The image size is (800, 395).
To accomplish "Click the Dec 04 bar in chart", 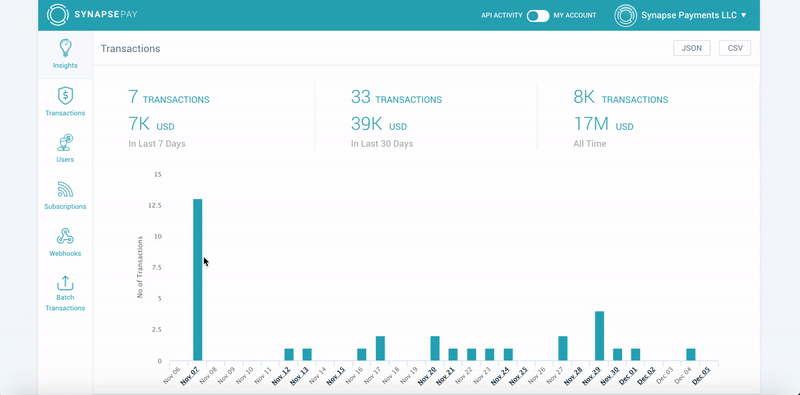I will (691, 355).
